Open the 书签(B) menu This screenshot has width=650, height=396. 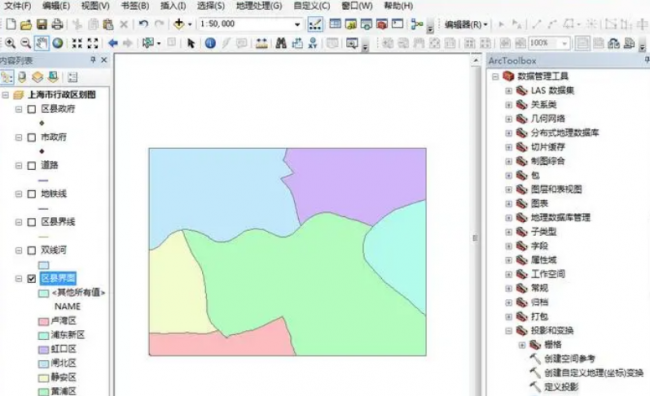point(135,6)
